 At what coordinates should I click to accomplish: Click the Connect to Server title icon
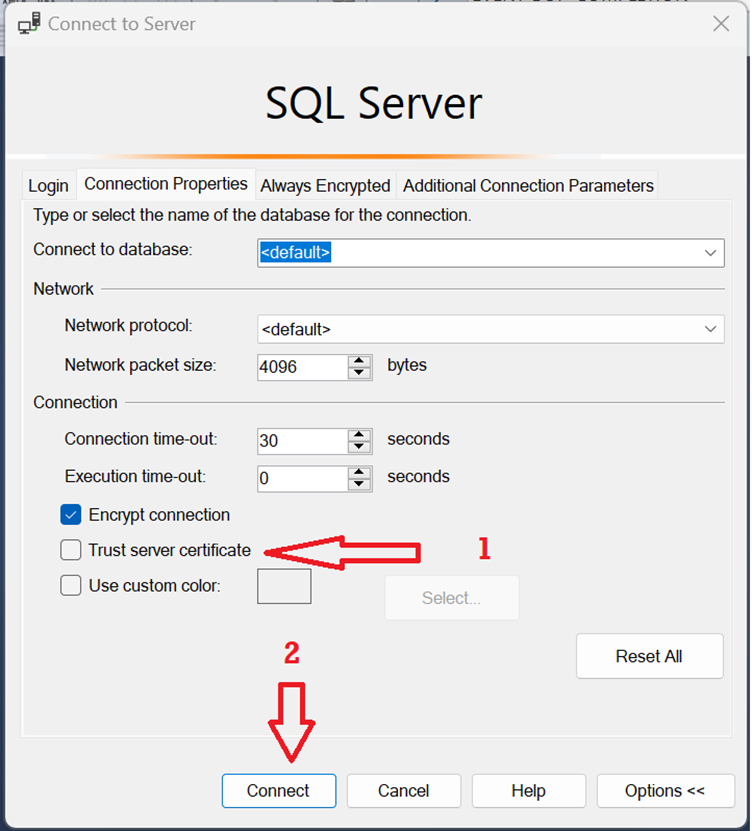pos(29,24)
